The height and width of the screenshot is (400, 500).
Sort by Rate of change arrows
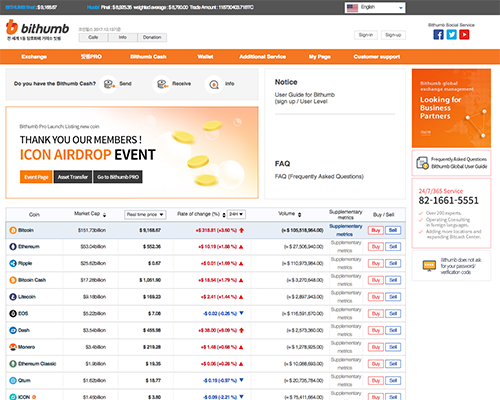[x=224, y=215]
